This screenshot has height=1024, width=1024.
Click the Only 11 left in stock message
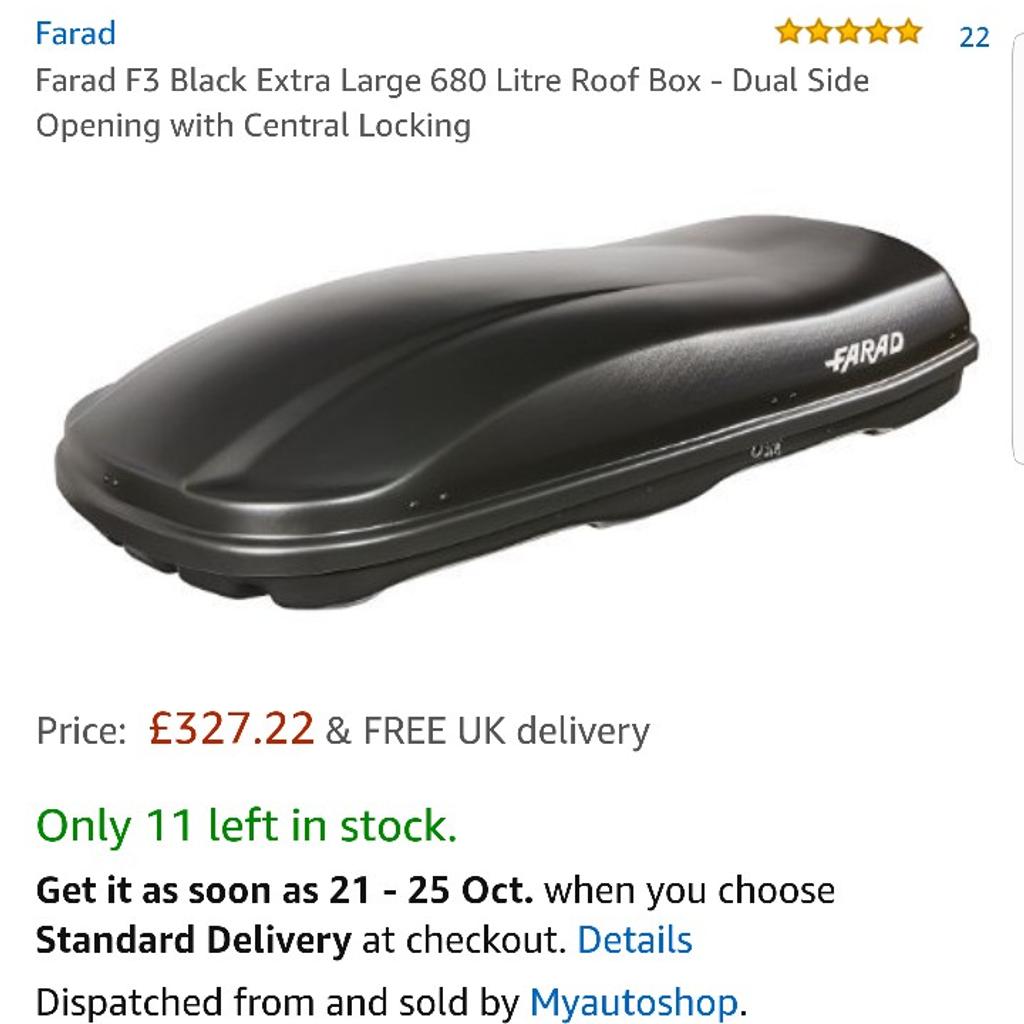[246, 825]
